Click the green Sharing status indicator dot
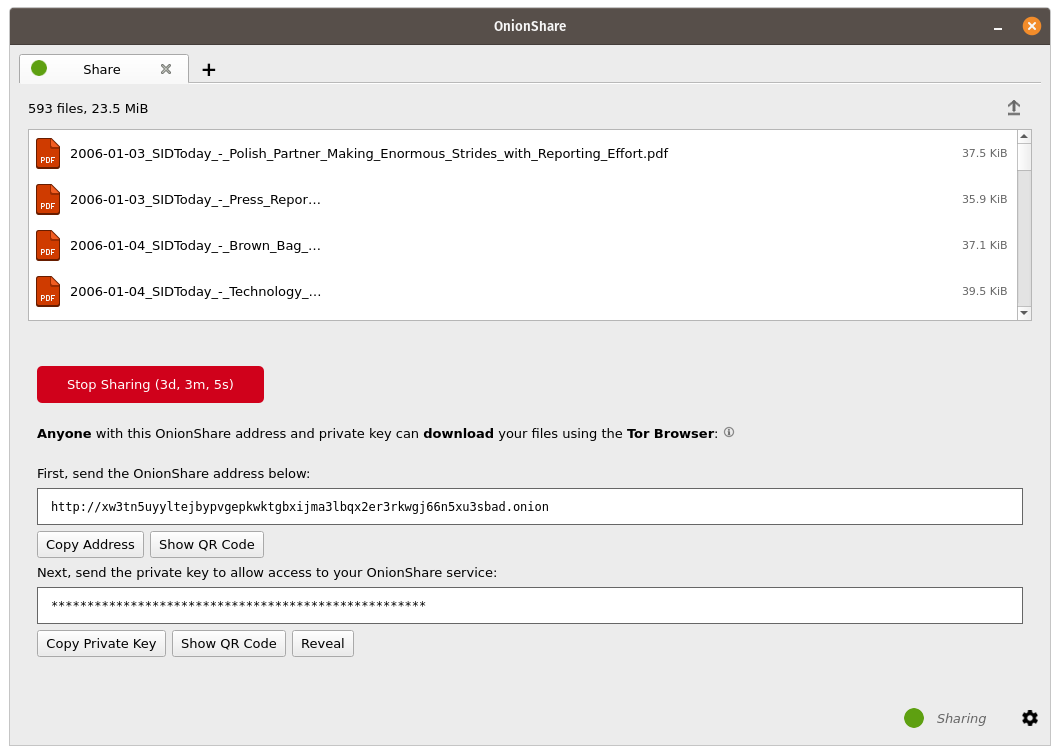The width and height of the screenshot is (1060, 755). 914,718
